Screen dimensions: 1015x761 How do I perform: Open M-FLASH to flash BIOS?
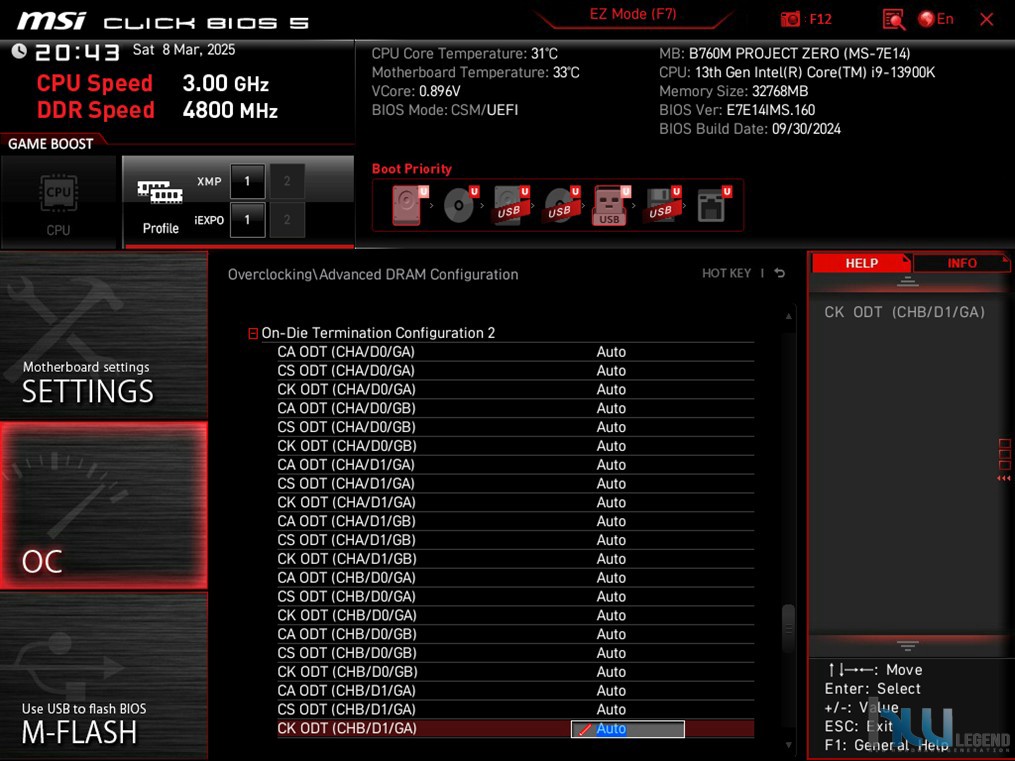(104, 676)
